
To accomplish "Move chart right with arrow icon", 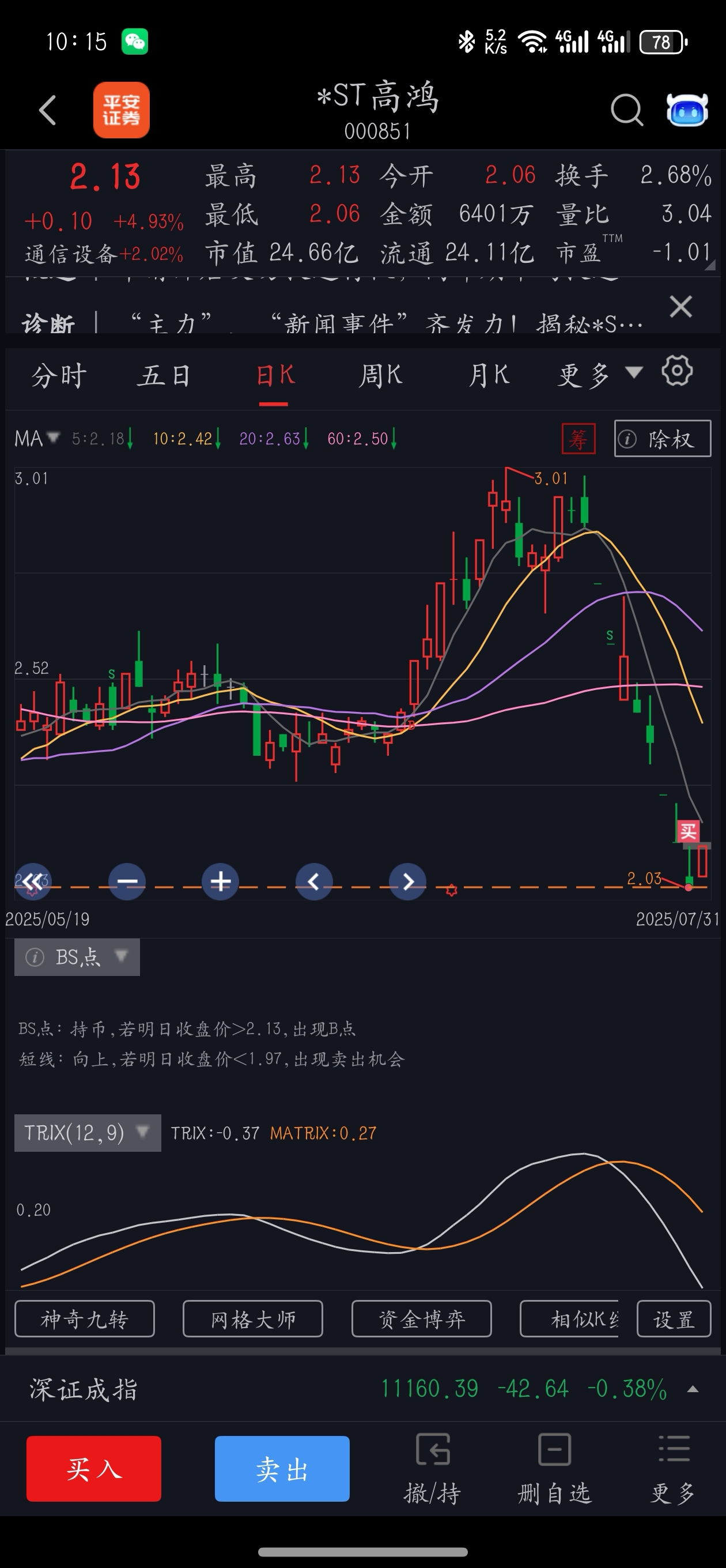I will click(x=407, y=881).
